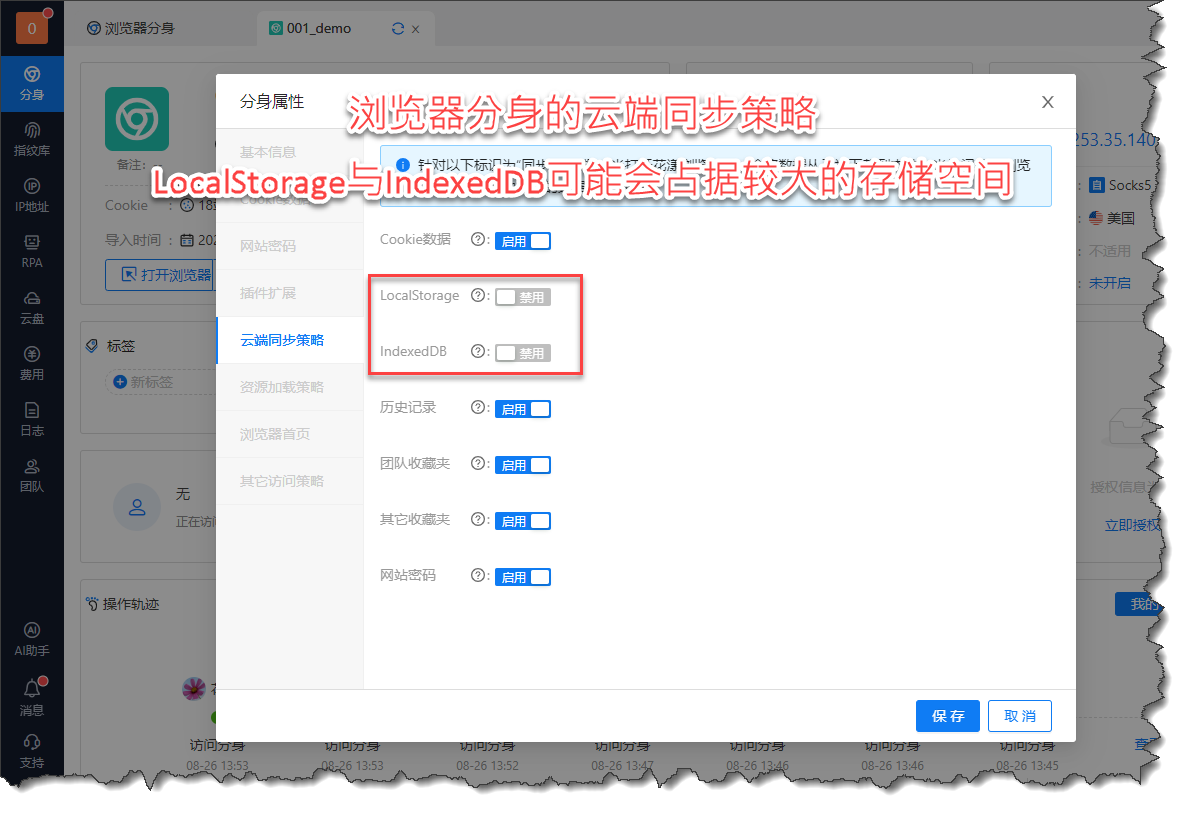Click help icon next to 历史记录
The height and width of the screenshot is (813, 1187).
click(x=478, y=407)
